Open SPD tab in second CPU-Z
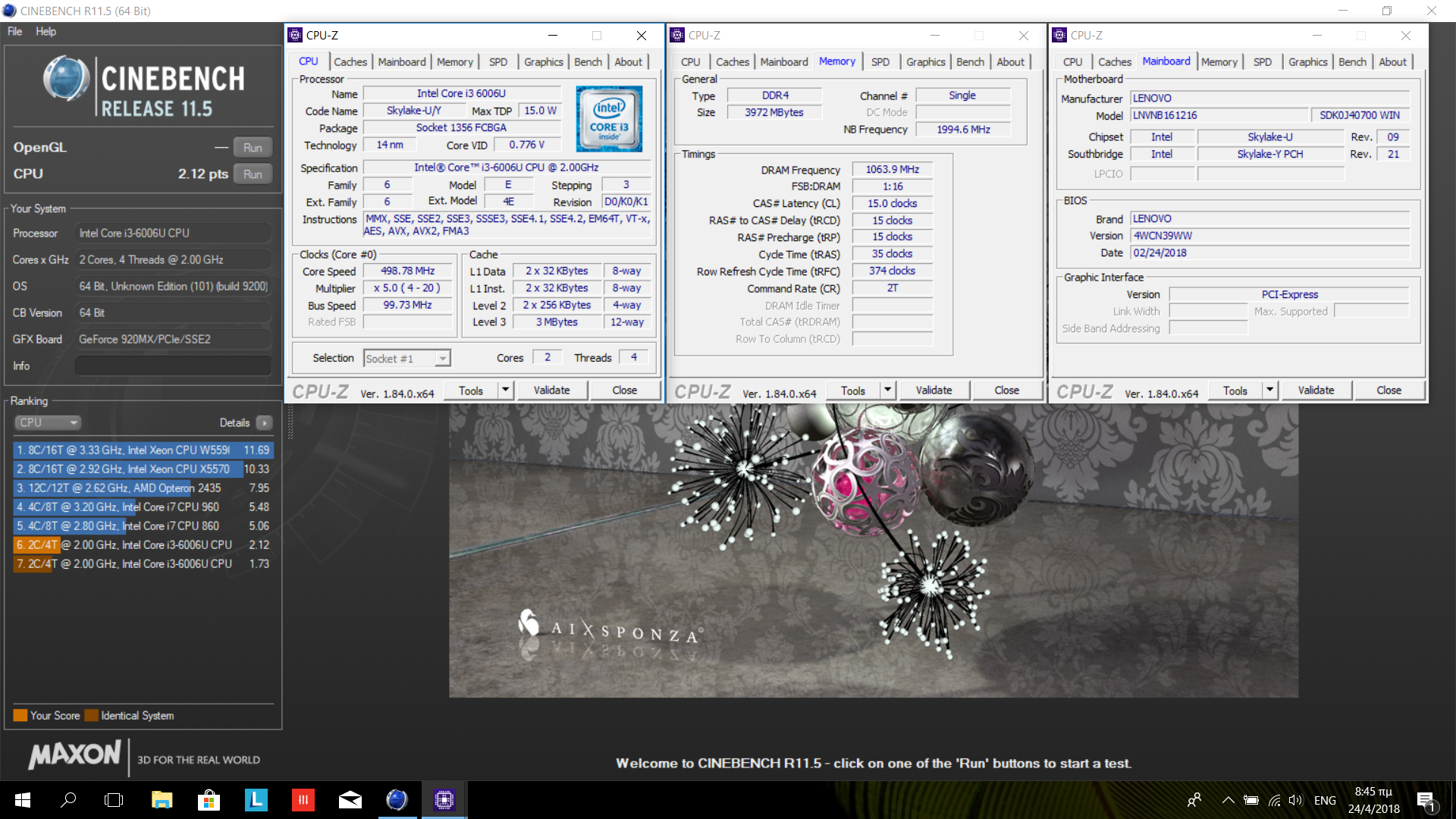The height and width of the screenshot is (819, 1456). click(x=880, y=62)
